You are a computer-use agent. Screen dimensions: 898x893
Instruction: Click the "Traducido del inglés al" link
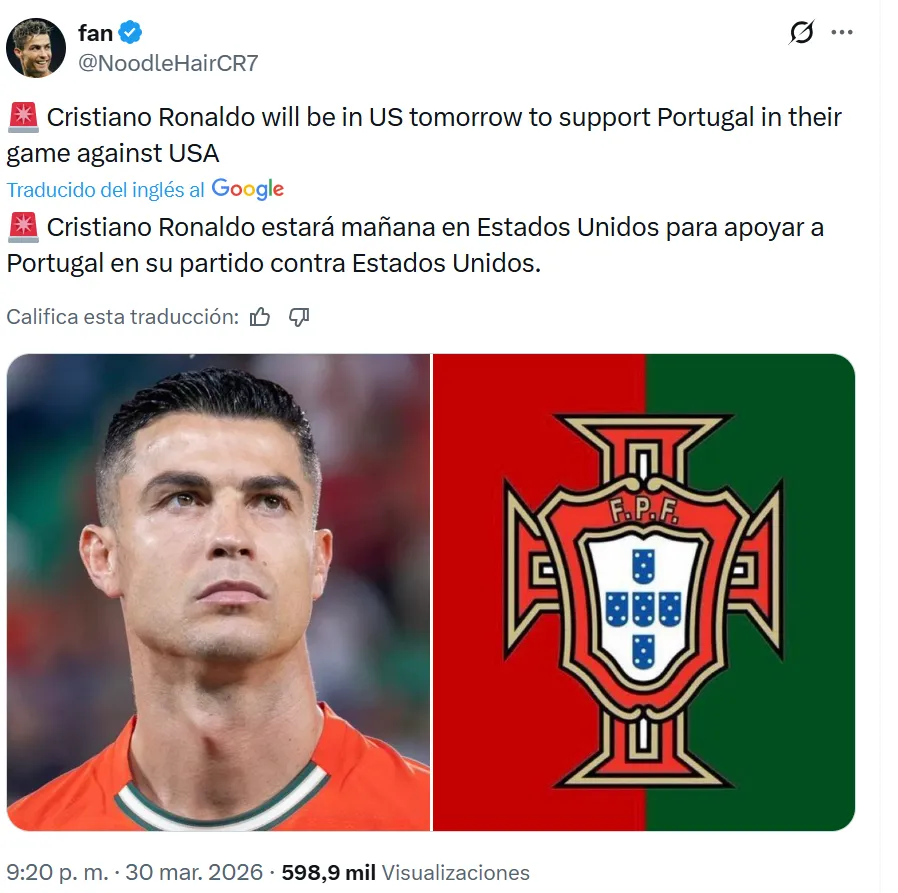tap(105, 190)
